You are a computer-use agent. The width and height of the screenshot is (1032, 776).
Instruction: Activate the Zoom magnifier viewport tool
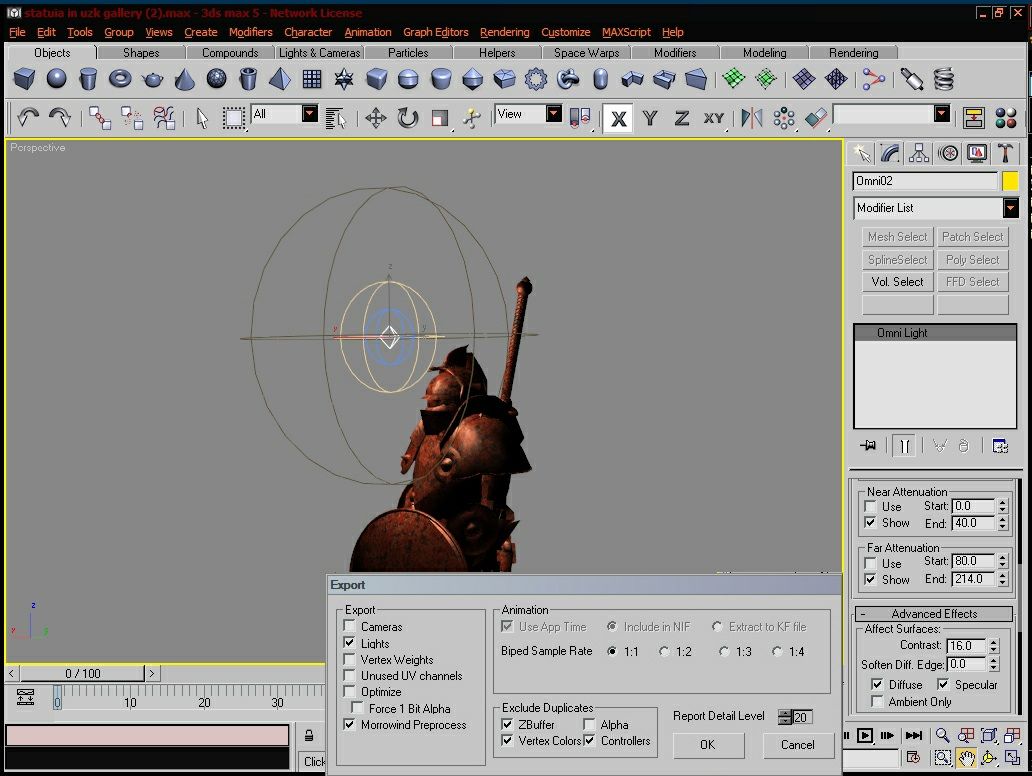point(942,735)
